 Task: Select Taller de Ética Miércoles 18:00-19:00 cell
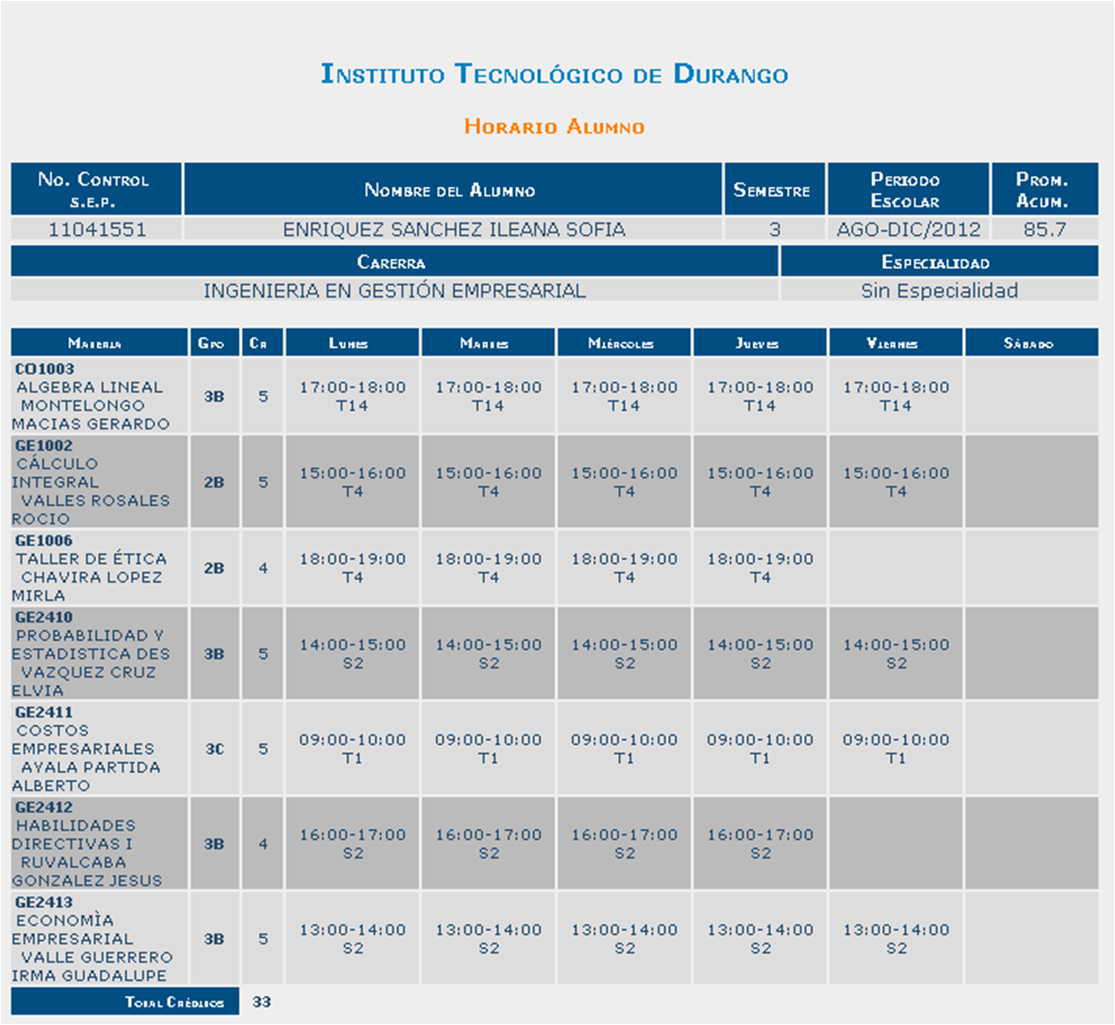click(624, 568)
